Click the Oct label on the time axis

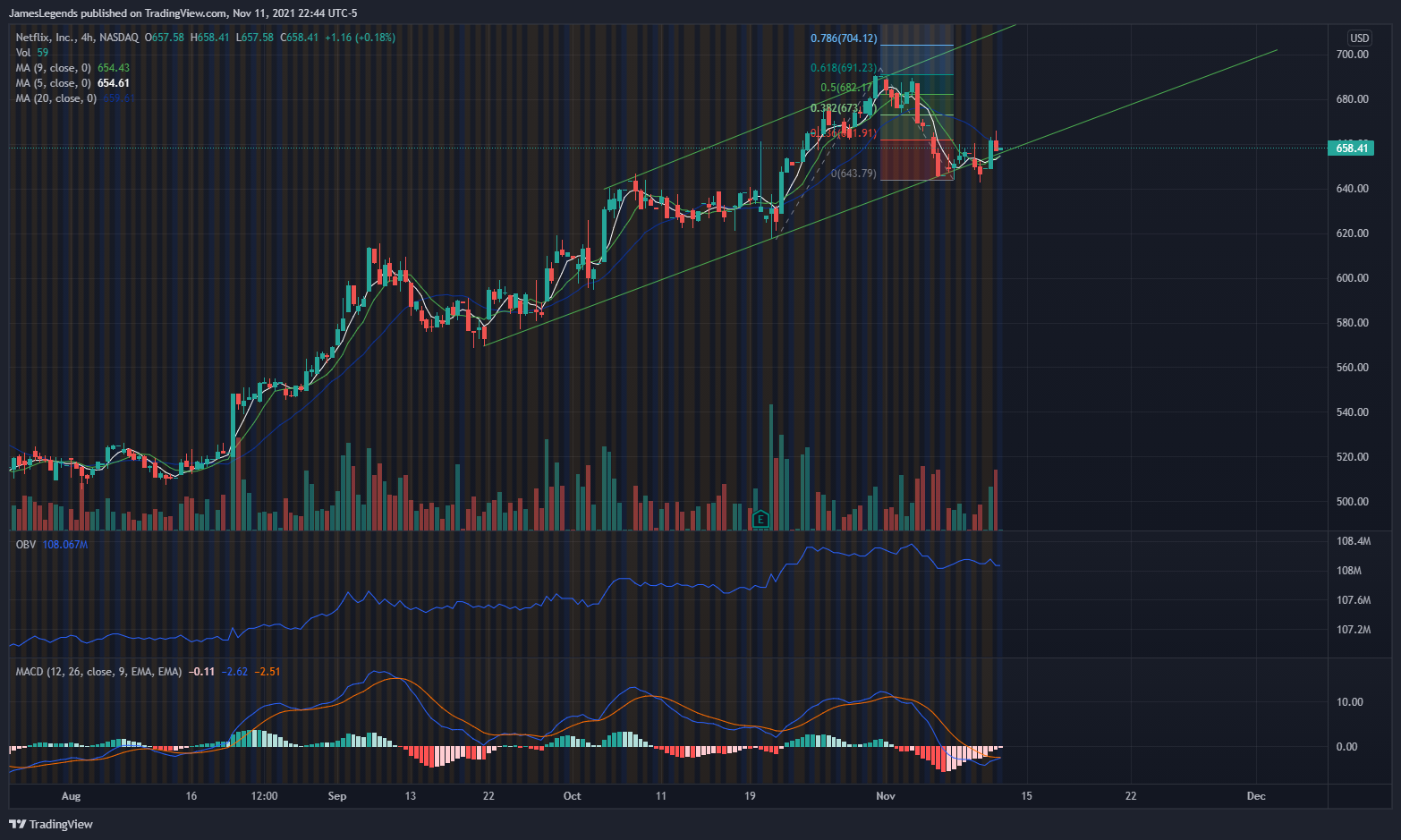572,796
